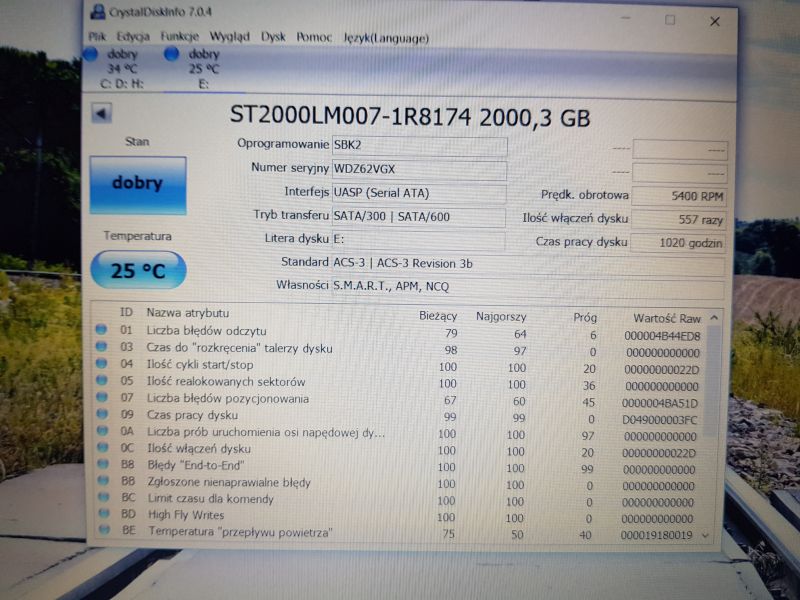Click the power-on hours value 1020 godzin
This screenshot has height=600, width=800.
(679, 243)
